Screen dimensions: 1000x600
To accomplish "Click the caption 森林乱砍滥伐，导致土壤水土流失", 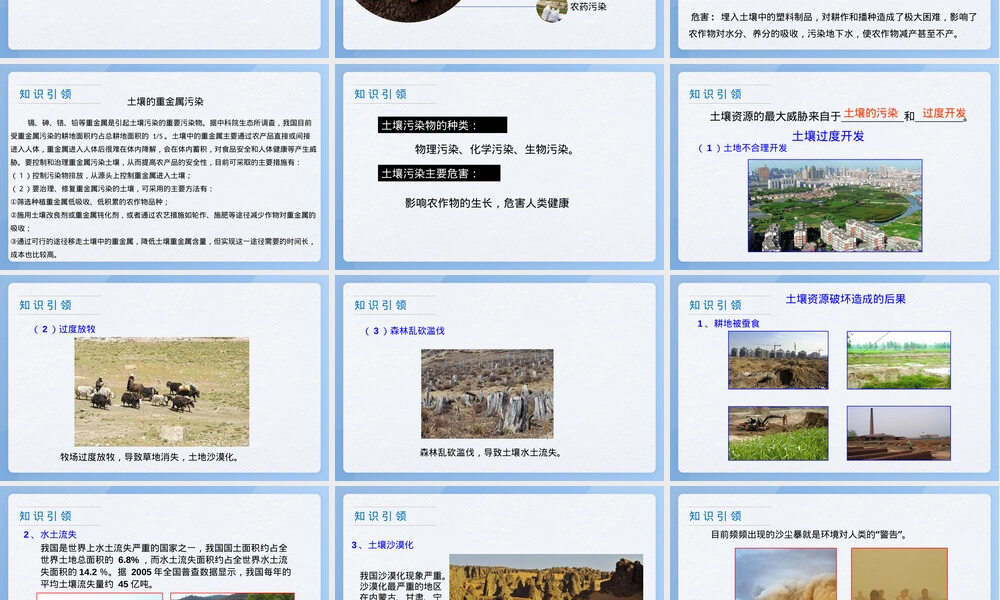I will pos(490,452).
